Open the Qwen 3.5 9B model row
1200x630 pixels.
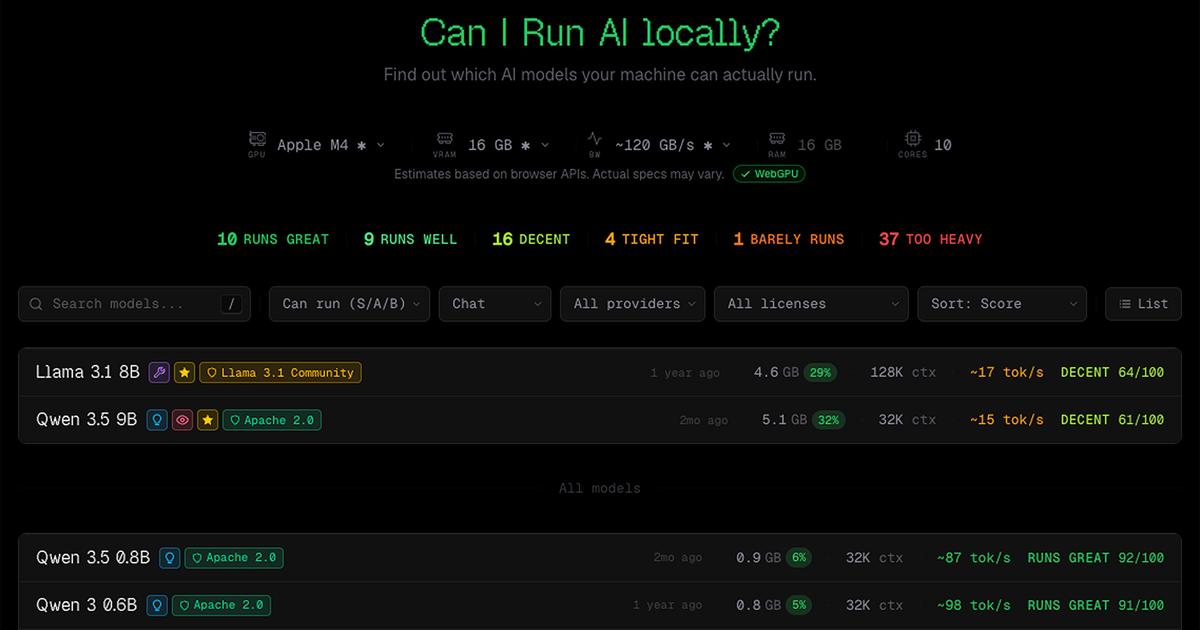pyautogui.click(x=600, y=420)
